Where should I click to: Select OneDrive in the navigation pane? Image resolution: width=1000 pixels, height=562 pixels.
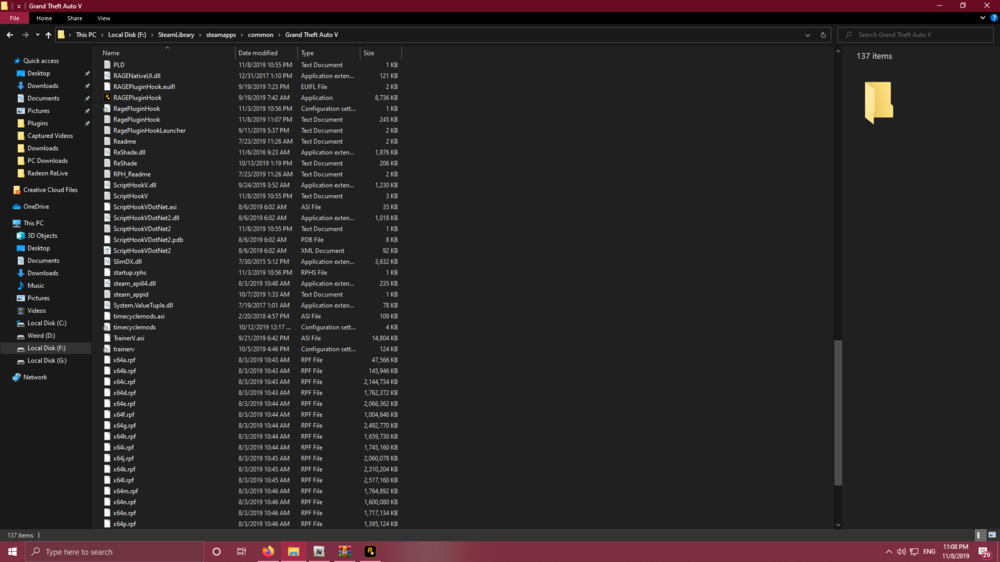click(36, 207)
